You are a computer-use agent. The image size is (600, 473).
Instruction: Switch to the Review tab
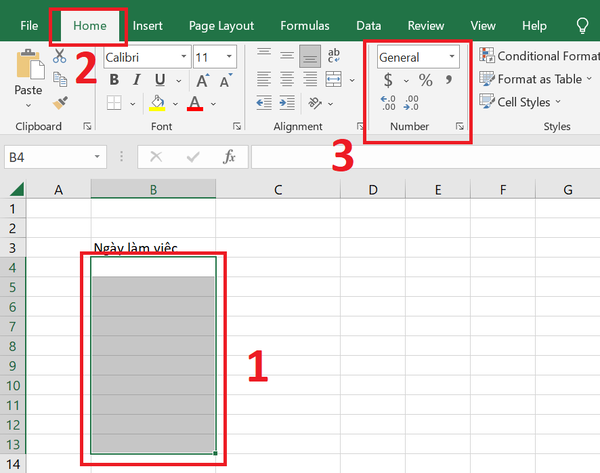426,26
